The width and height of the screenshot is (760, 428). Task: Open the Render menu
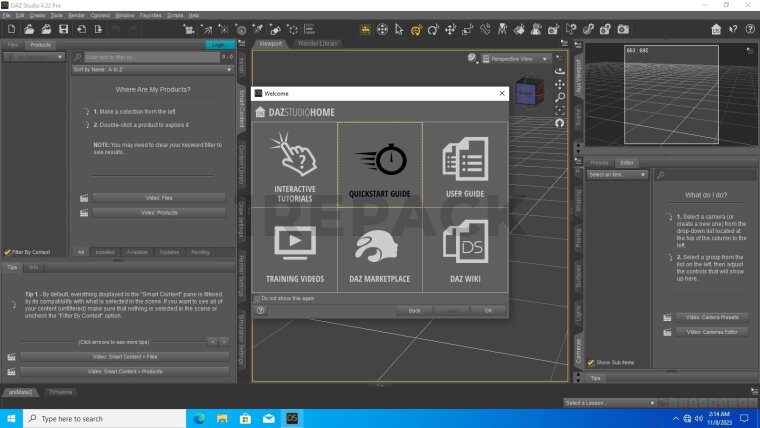[x=77, y=16]
